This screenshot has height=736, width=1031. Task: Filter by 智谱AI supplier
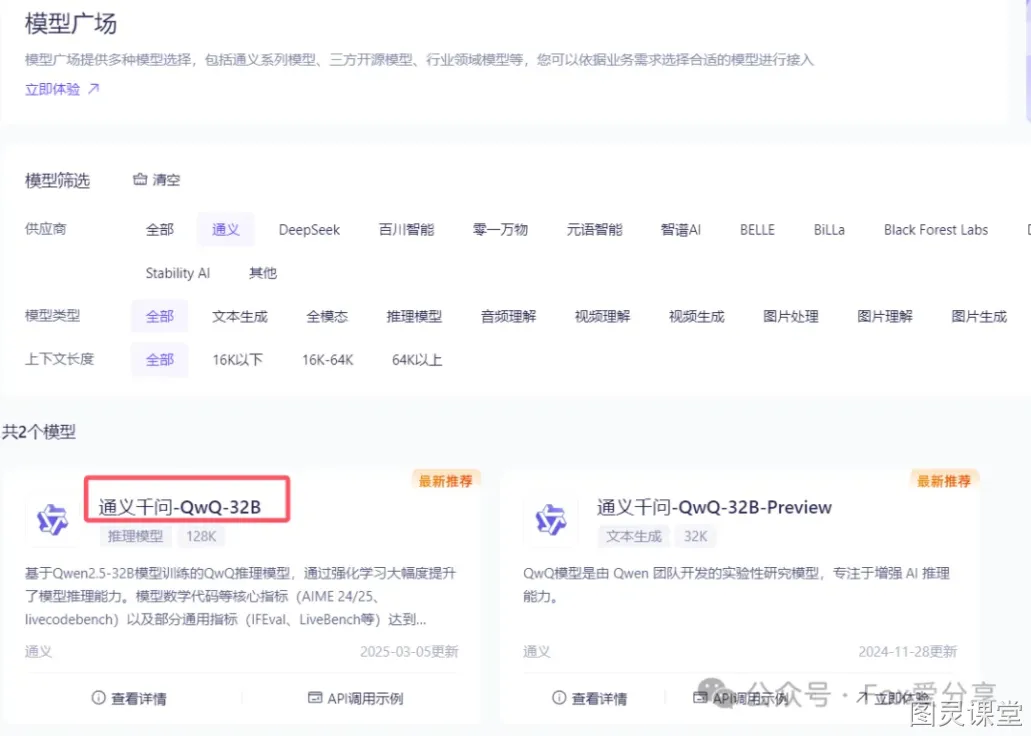click(681, 230)
